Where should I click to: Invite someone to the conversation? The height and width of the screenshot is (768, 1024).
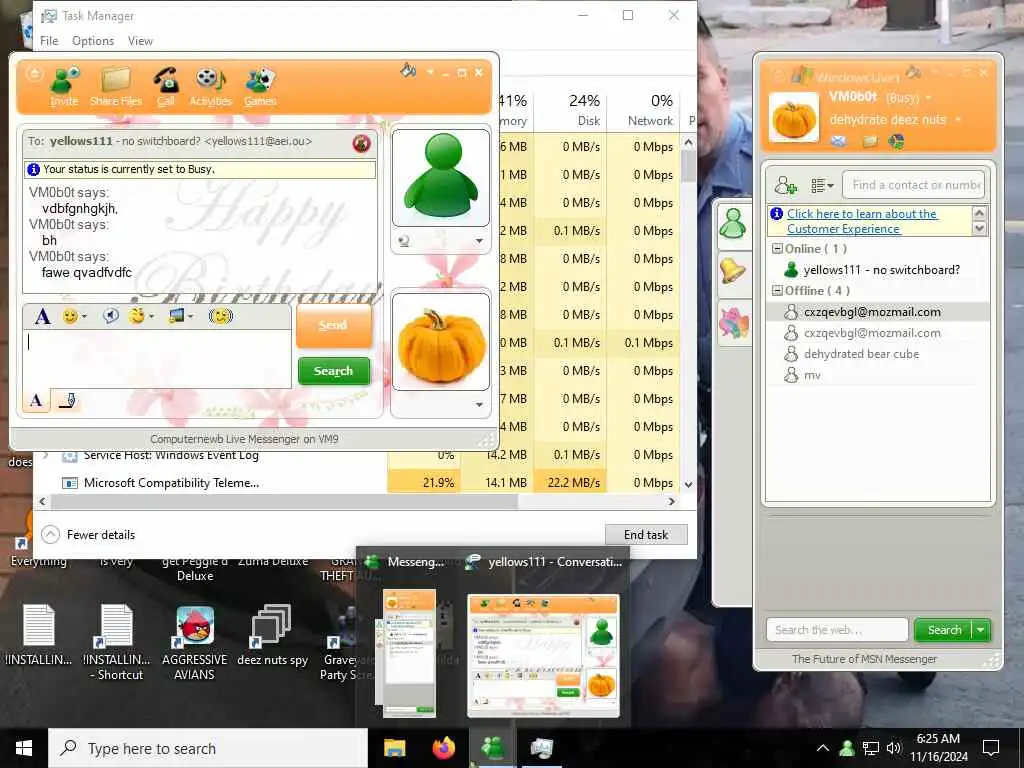coord(64,86)
